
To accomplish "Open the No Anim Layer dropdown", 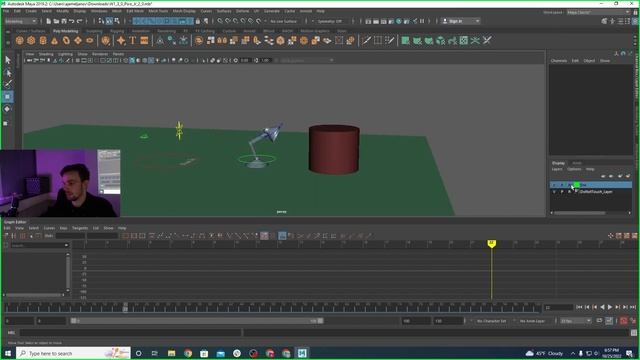I will (x=533, y=321).
